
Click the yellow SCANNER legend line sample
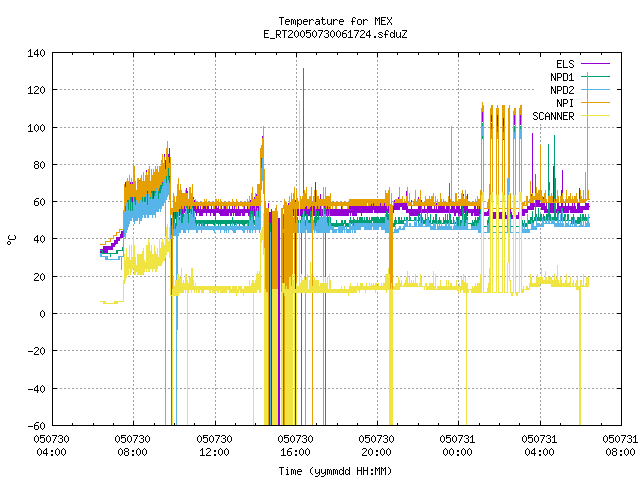pos(595,116)
